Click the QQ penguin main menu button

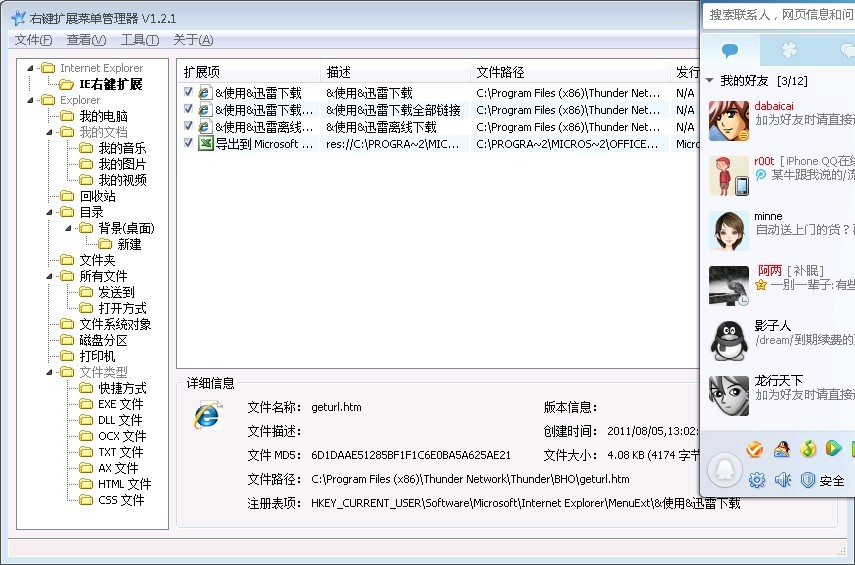725,470
